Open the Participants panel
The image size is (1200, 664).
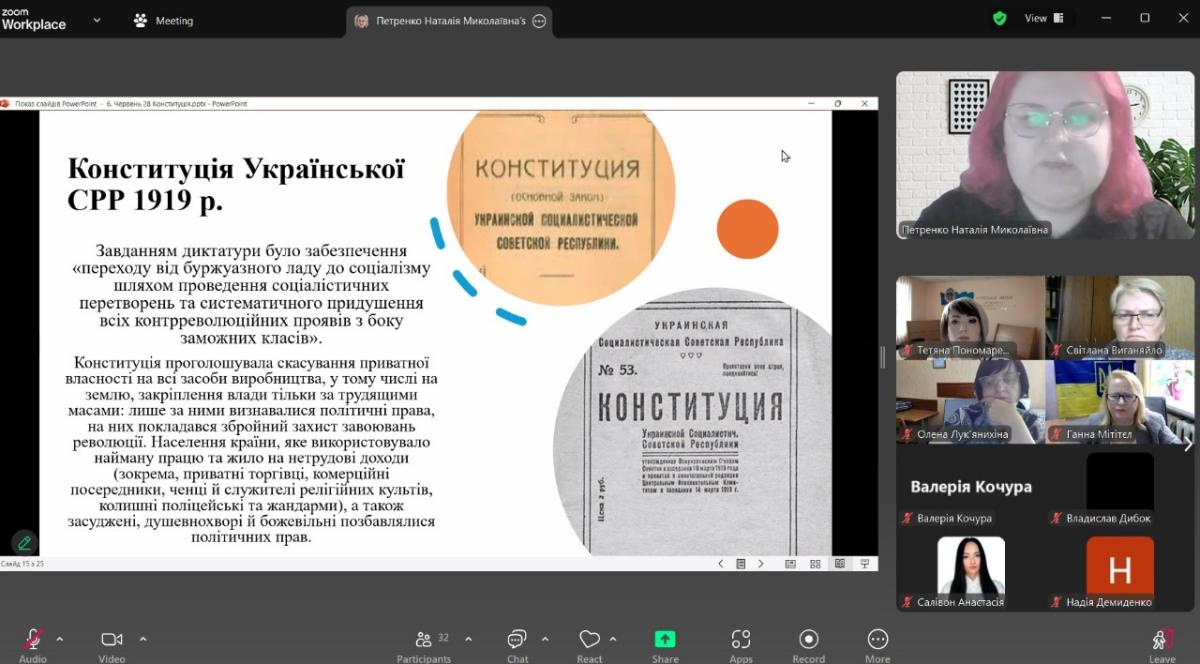pos(424,640)
